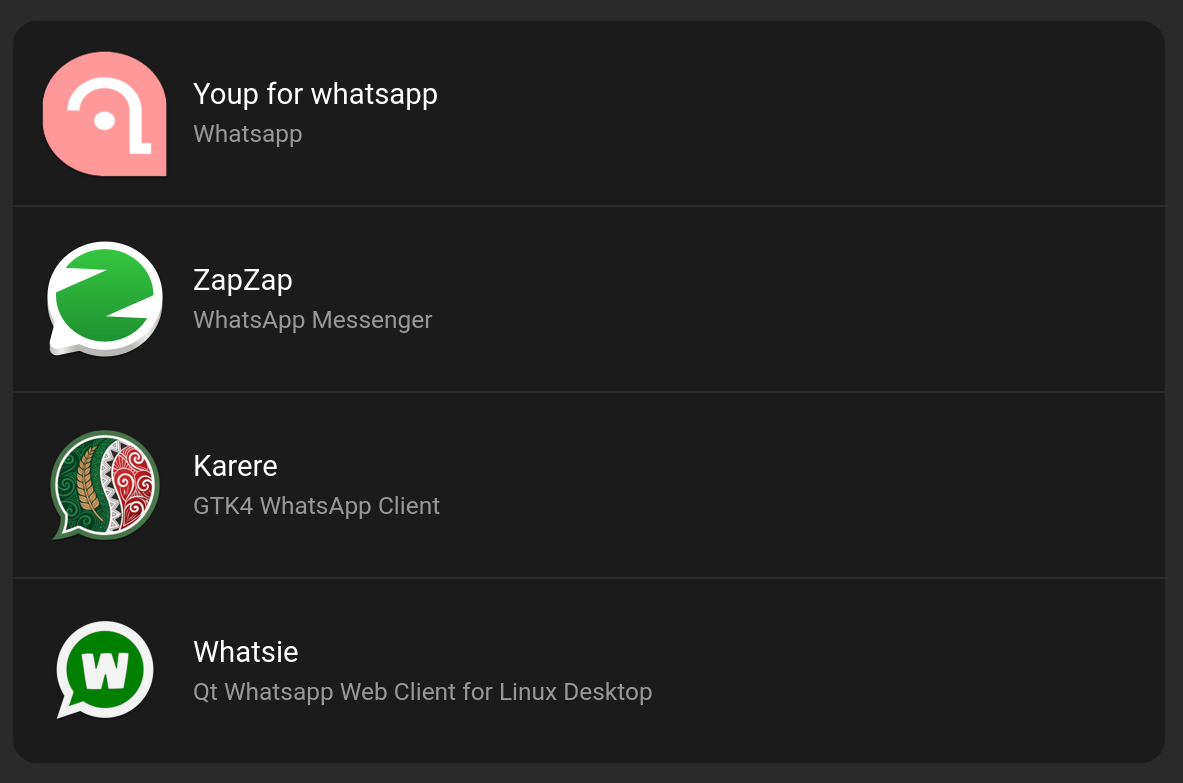
Task: Click the "GTK4 WhatsApp Client" description
Action: (316, 506)
